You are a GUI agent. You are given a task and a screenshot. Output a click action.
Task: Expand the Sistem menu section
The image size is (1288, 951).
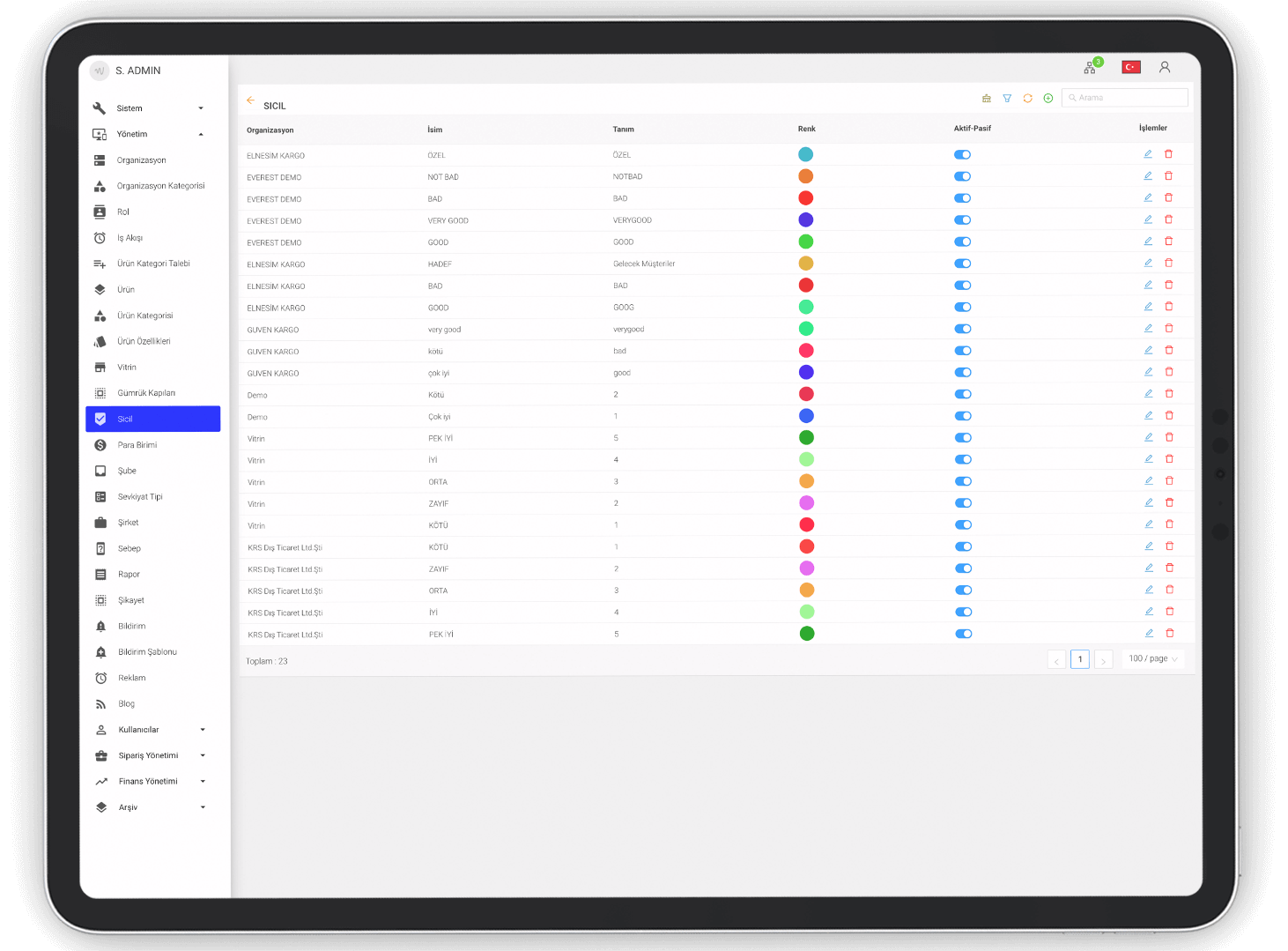(x=150, y=108)
